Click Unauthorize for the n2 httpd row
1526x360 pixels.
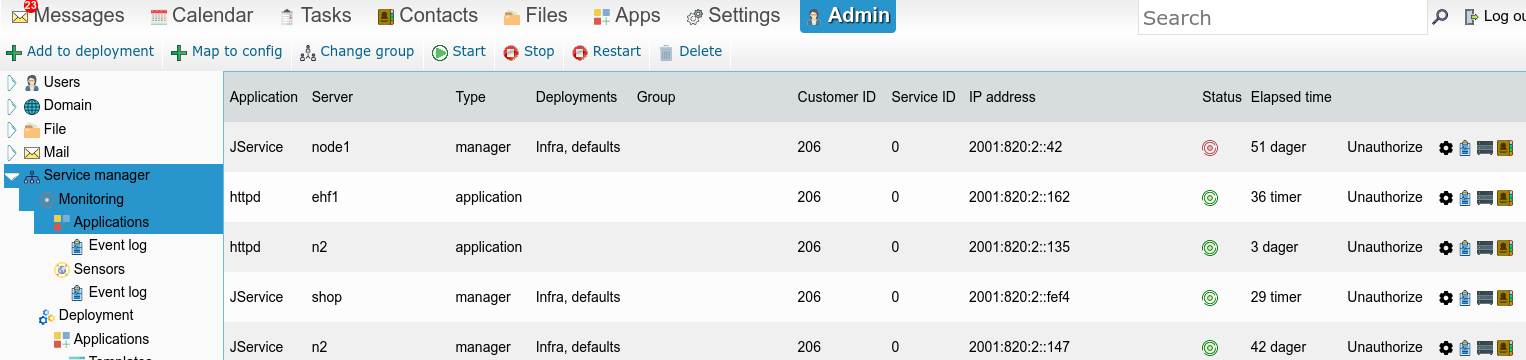click(1384, 247)
